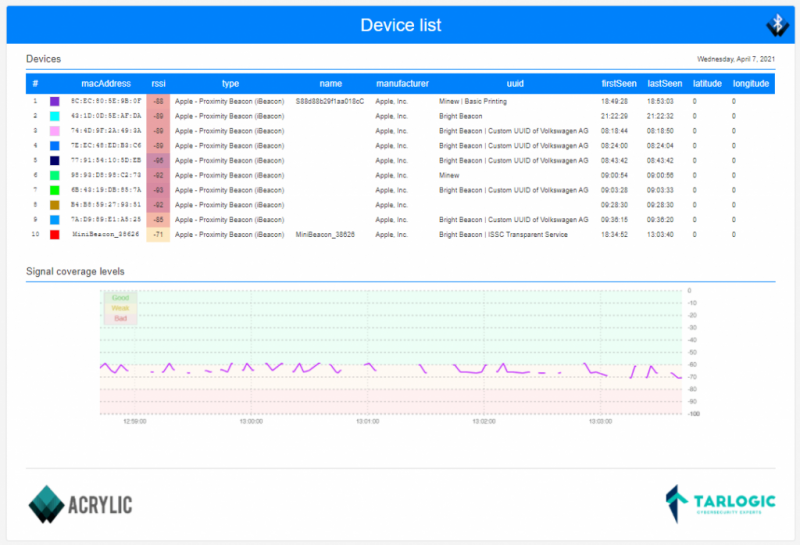Click the uuid column header
The image size is (800, 545).
click(x=515, y=84)
